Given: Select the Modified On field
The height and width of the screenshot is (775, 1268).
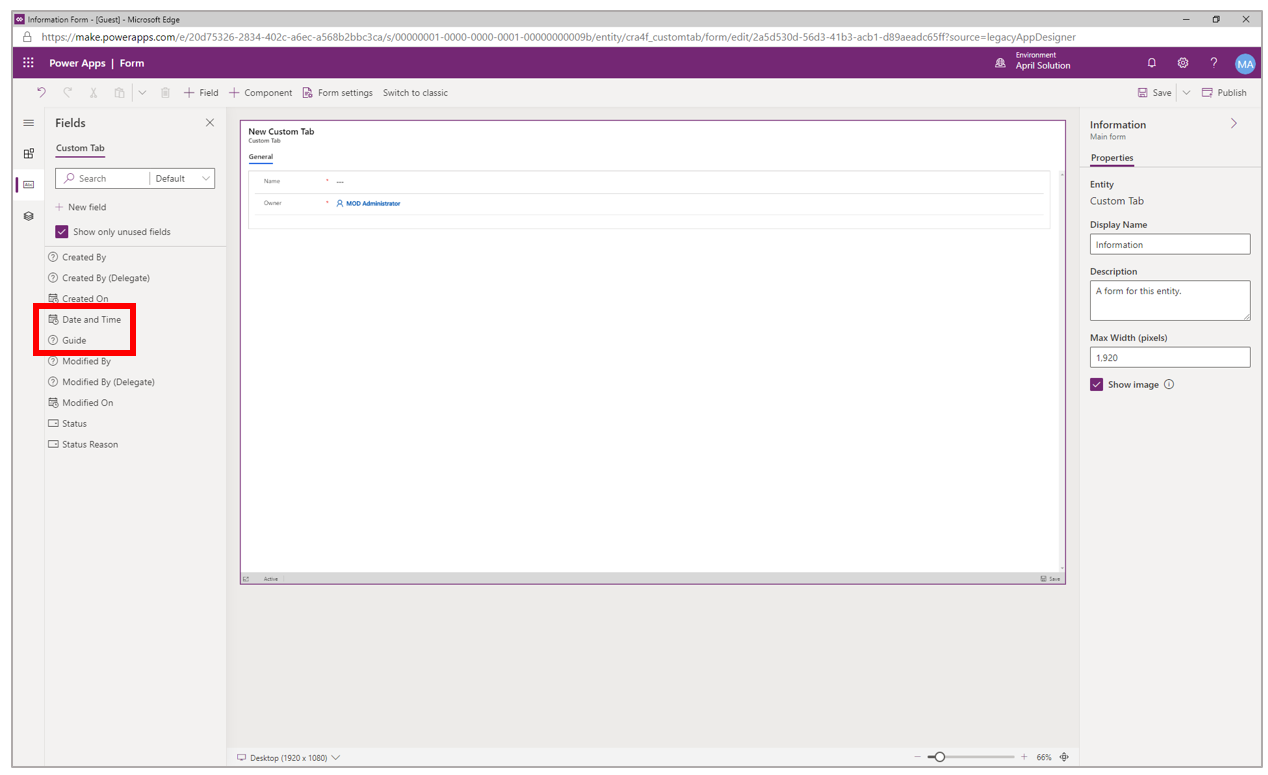Looking at the screenshot, I should 81,403.
